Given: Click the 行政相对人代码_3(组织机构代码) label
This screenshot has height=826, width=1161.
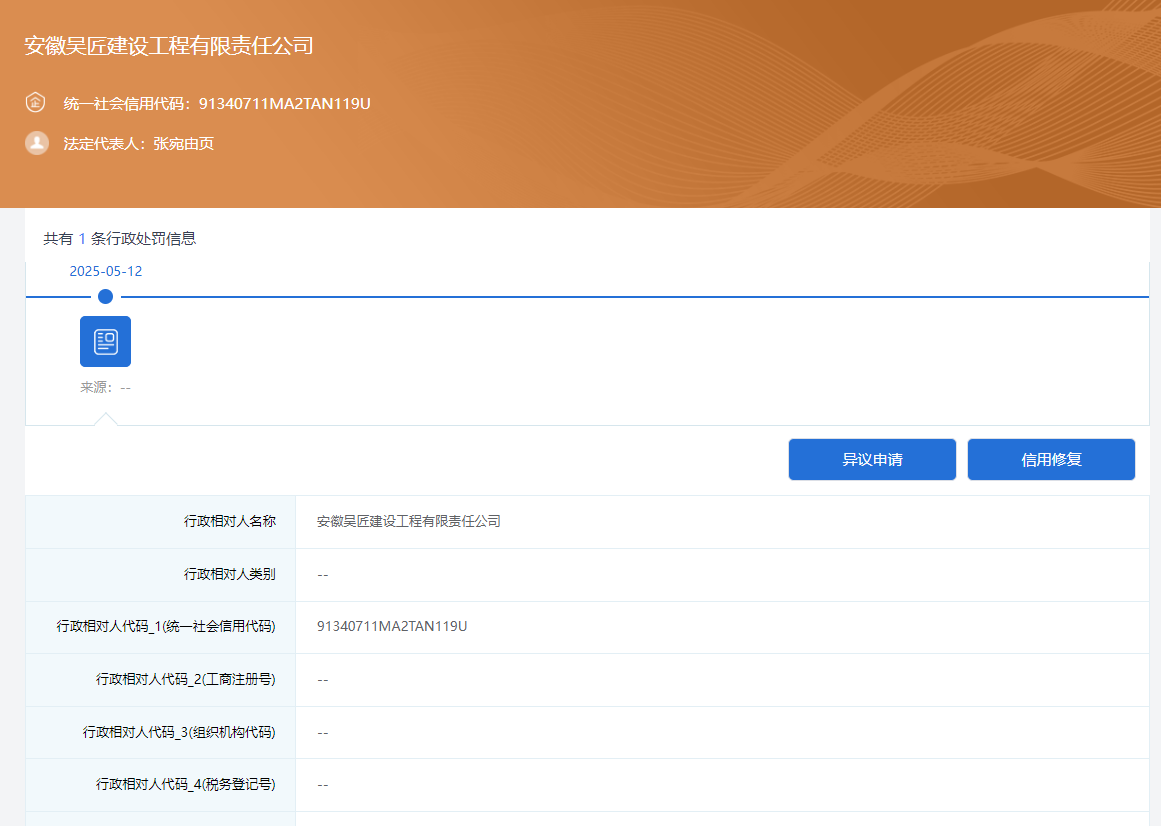Looking at the screenshot, I should coord(179,732).
